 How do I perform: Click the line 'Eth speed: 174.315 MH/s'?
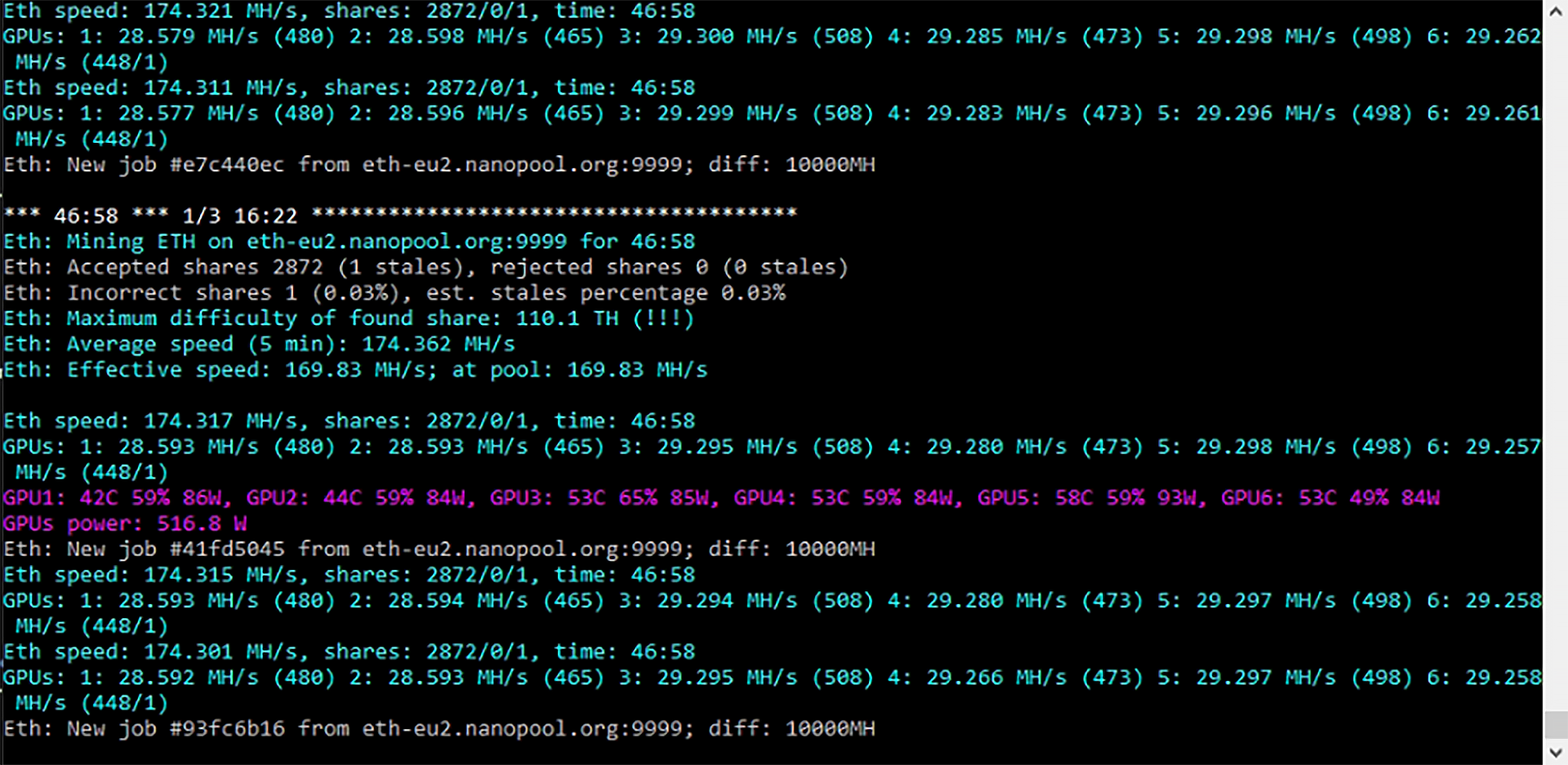[x=350, y=575]
